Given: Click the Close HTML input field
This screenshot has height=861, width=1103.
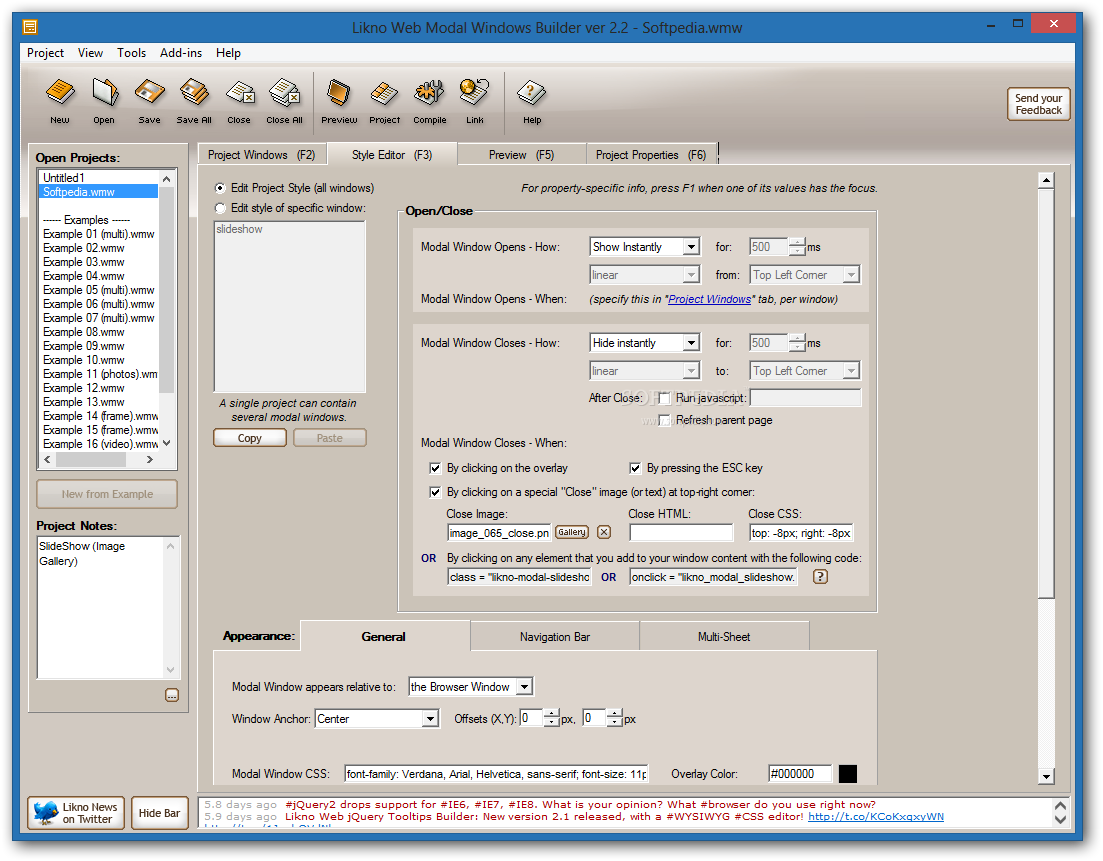Looking at the screenshot, I should click(681, 532).
